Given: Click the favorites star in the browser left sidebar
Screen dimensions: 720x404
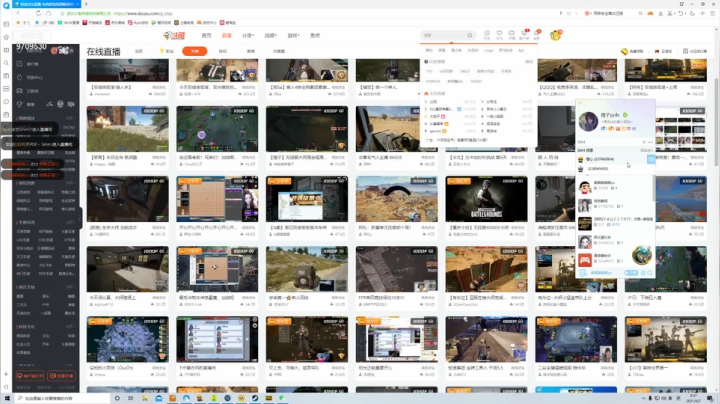Looking at the screenshot, I should 6,37.
